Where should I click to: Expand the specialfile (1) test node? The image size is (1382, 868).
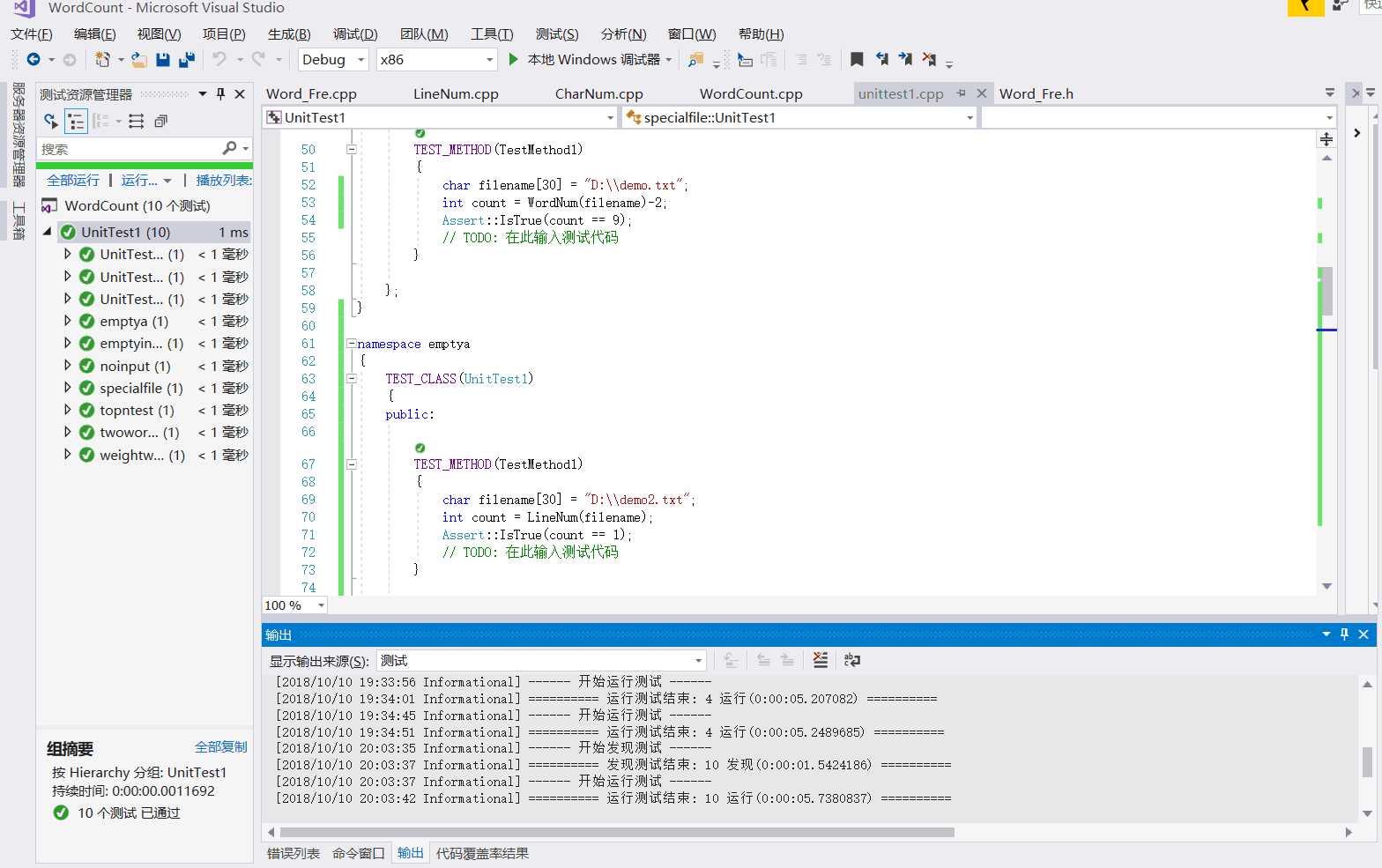coord(67,388)
